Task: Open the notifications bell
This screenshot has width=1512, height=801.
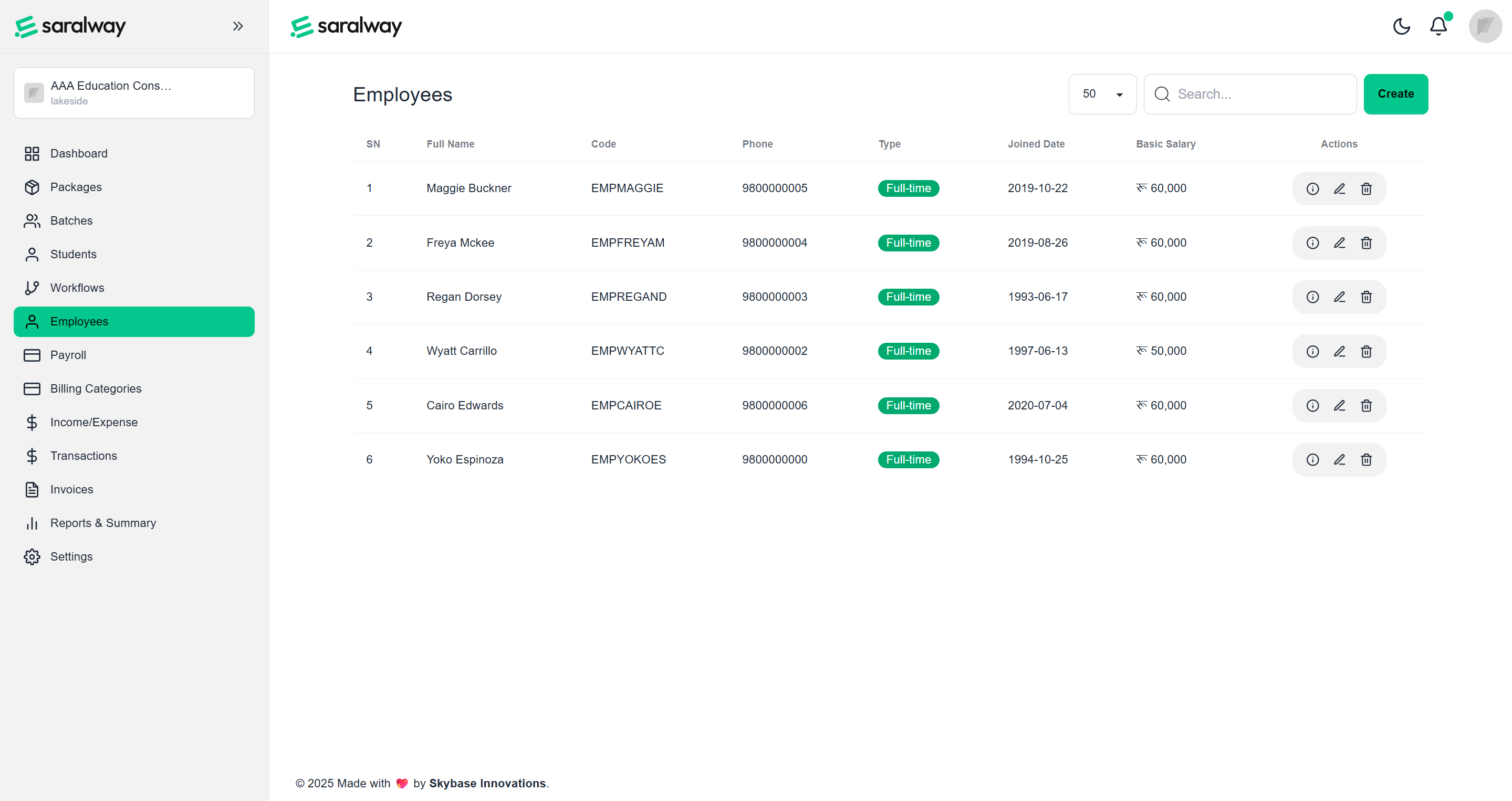Action: (1438, 26)
